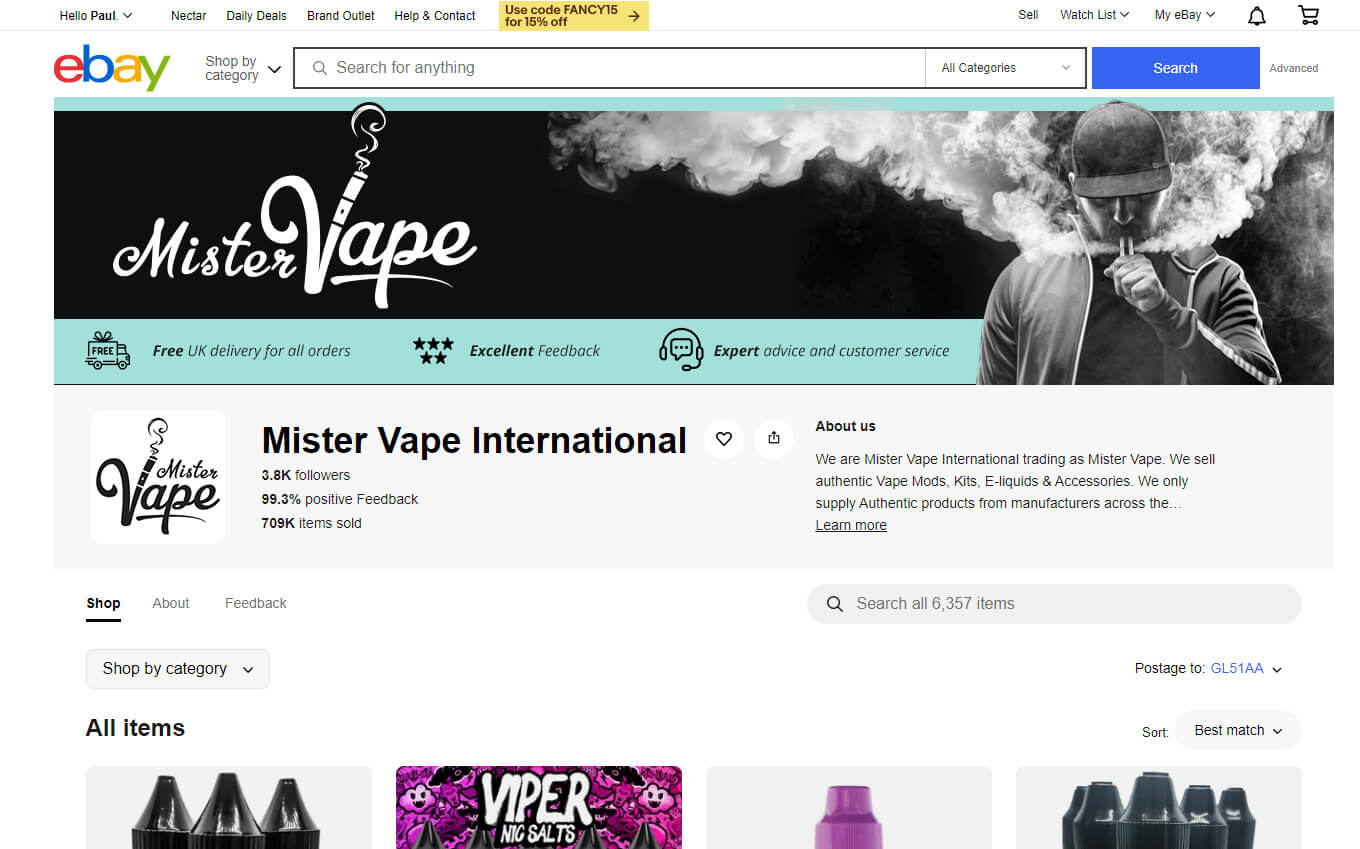Click the customer service headset icon

(x=681, y=350)
